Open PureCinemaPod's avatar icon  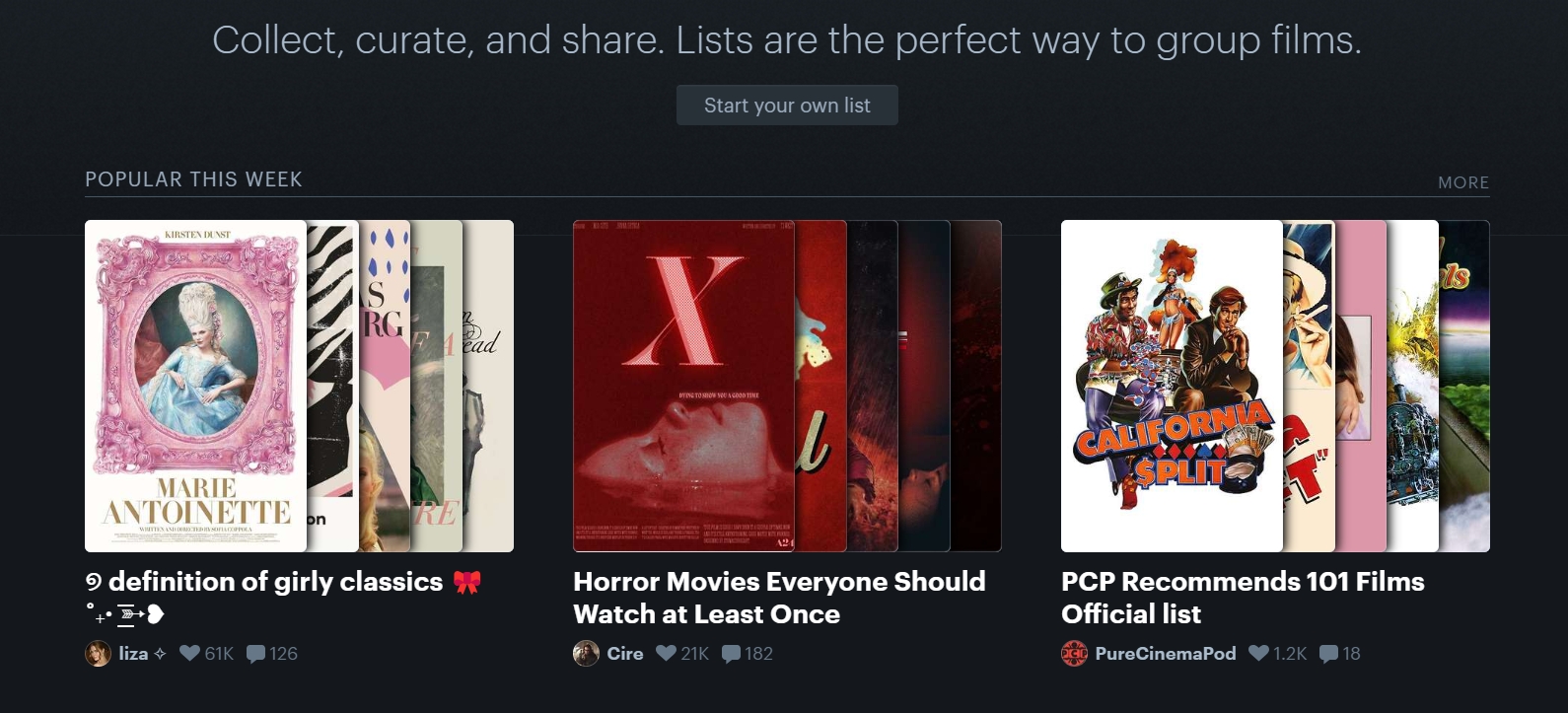[1074, 654]
